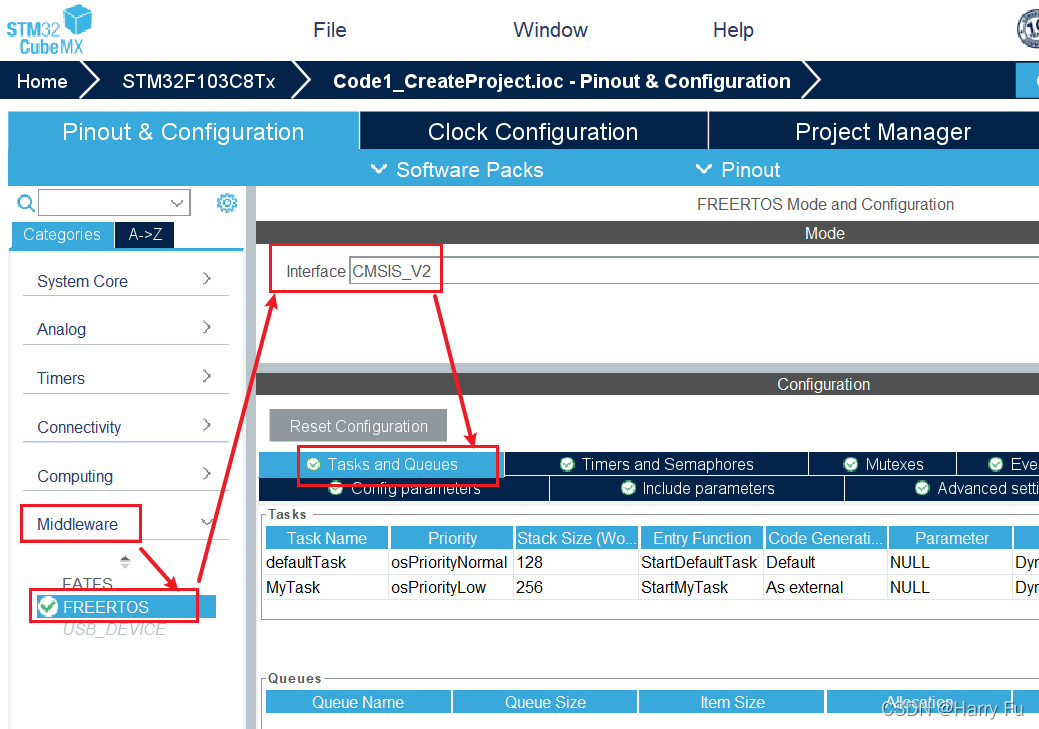
Task: Expand the System Core category
Action: pyautogui.click(x=207, y=279)
